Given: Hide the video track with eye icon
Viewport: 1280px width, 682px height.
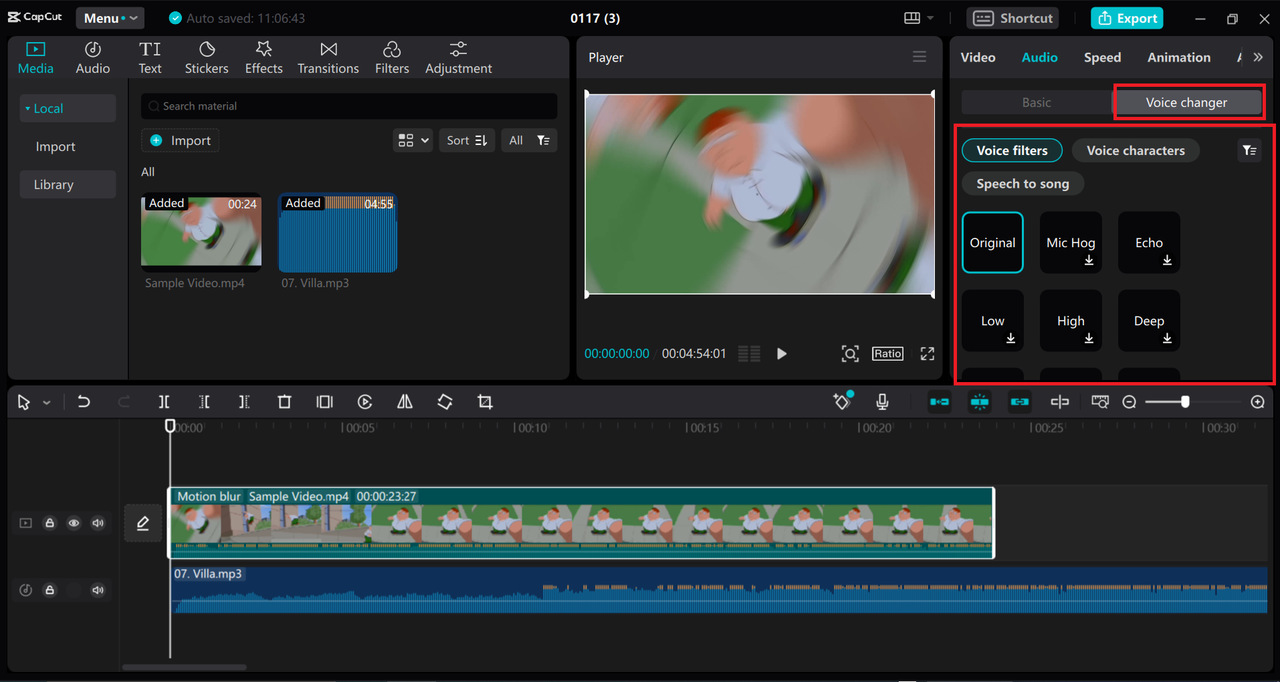Looking at the screenshot, I should [74, 523].
